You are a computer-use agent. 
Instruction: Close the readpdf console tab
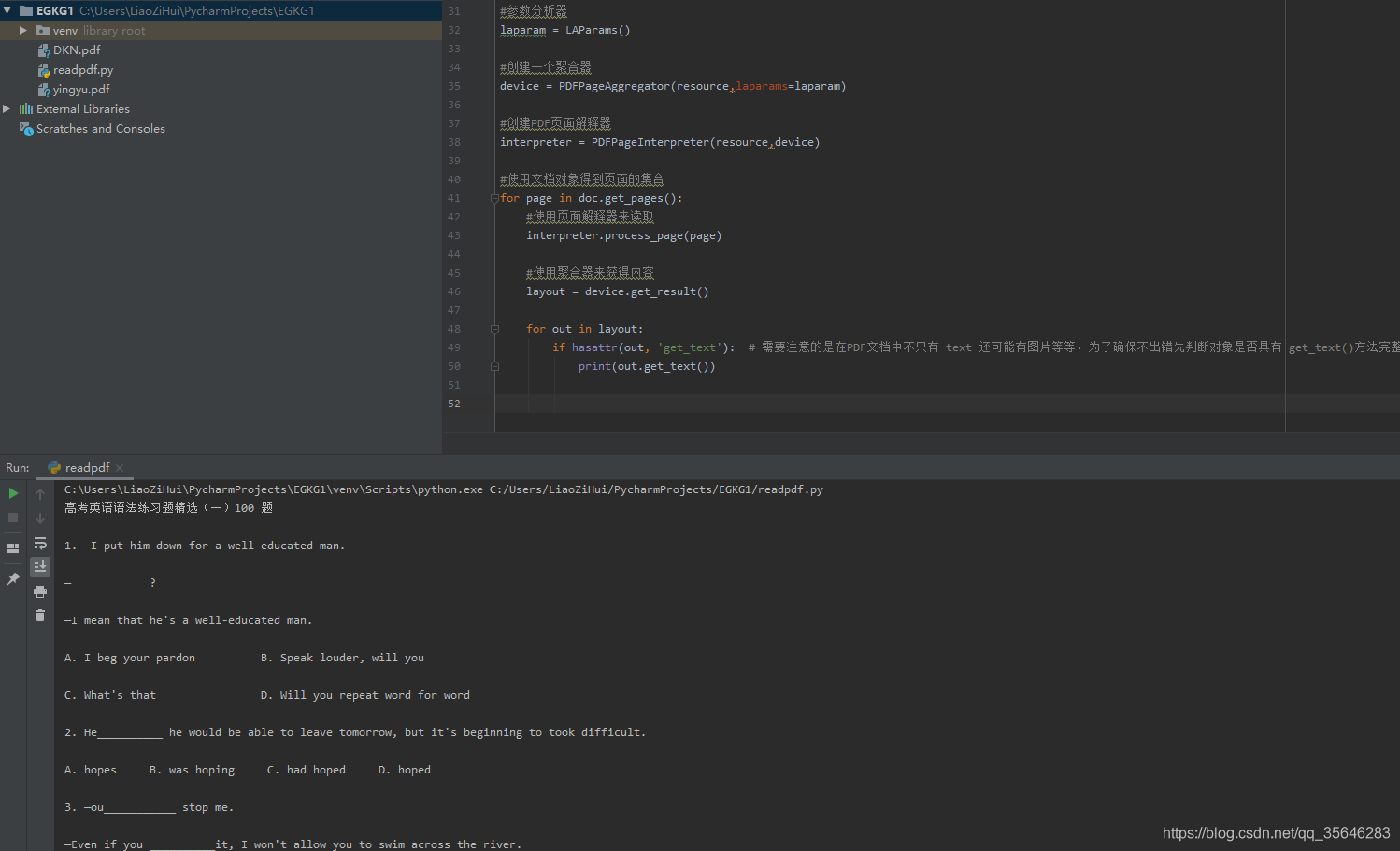click(119, 467)
